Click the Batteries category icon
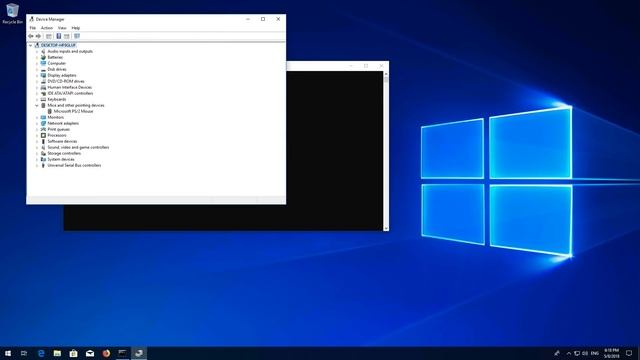Image resolution: width=640 pixels, height=360 pixels. [43, 58]
